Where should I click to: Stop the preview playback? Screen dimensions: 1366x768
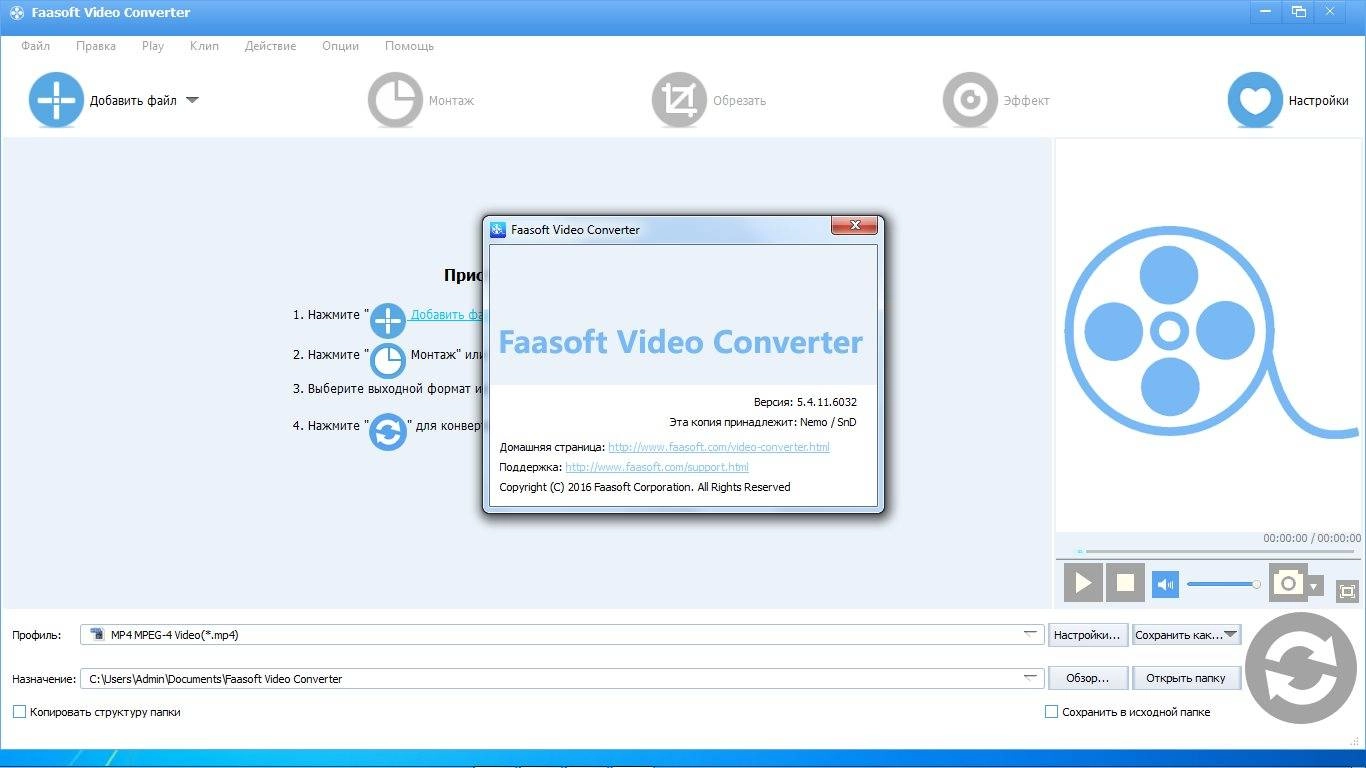pos(1125,582)
